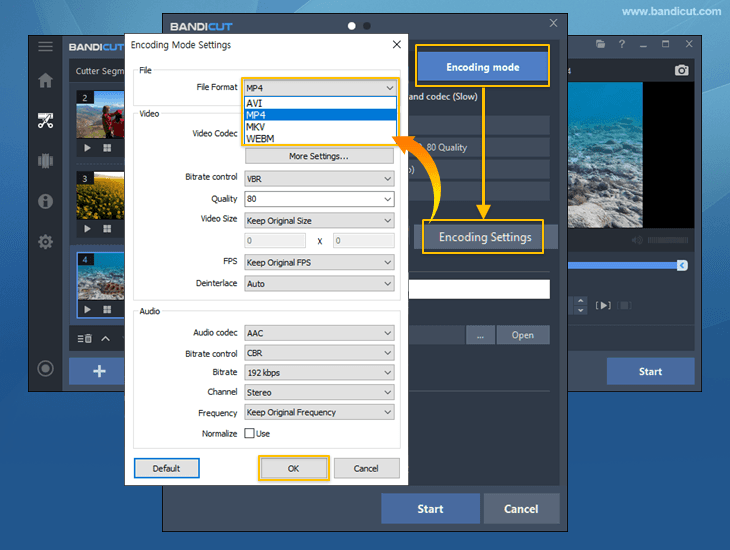Click the video height input field
The width and height of the screenshot is (730, 550).
[x=364, y=241]
